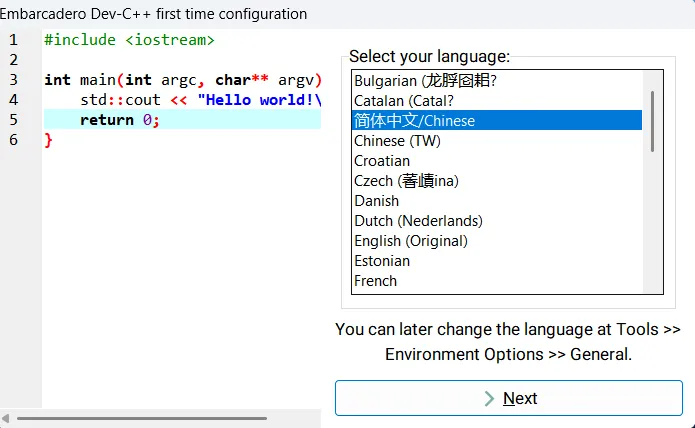
Task: Choose Croatian from the language list
Action: pos(496,160)
